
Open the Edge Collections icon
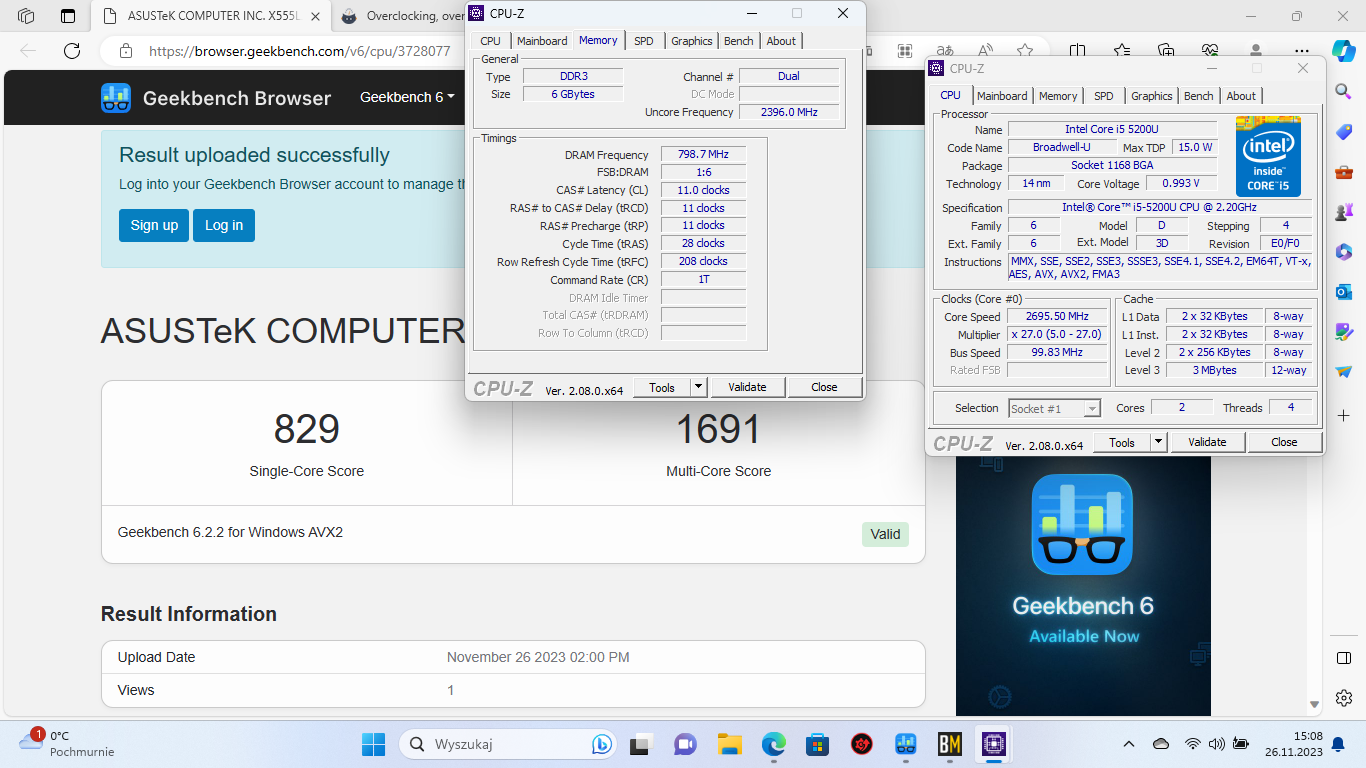(1166, 51)
